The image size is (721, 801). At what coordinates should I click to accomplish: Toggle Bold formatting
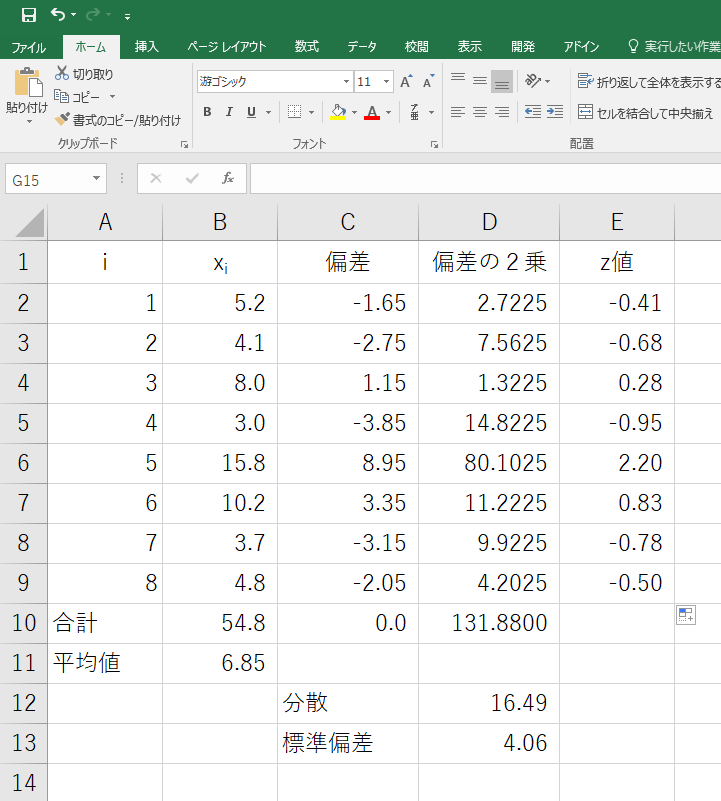click(207, 112)
